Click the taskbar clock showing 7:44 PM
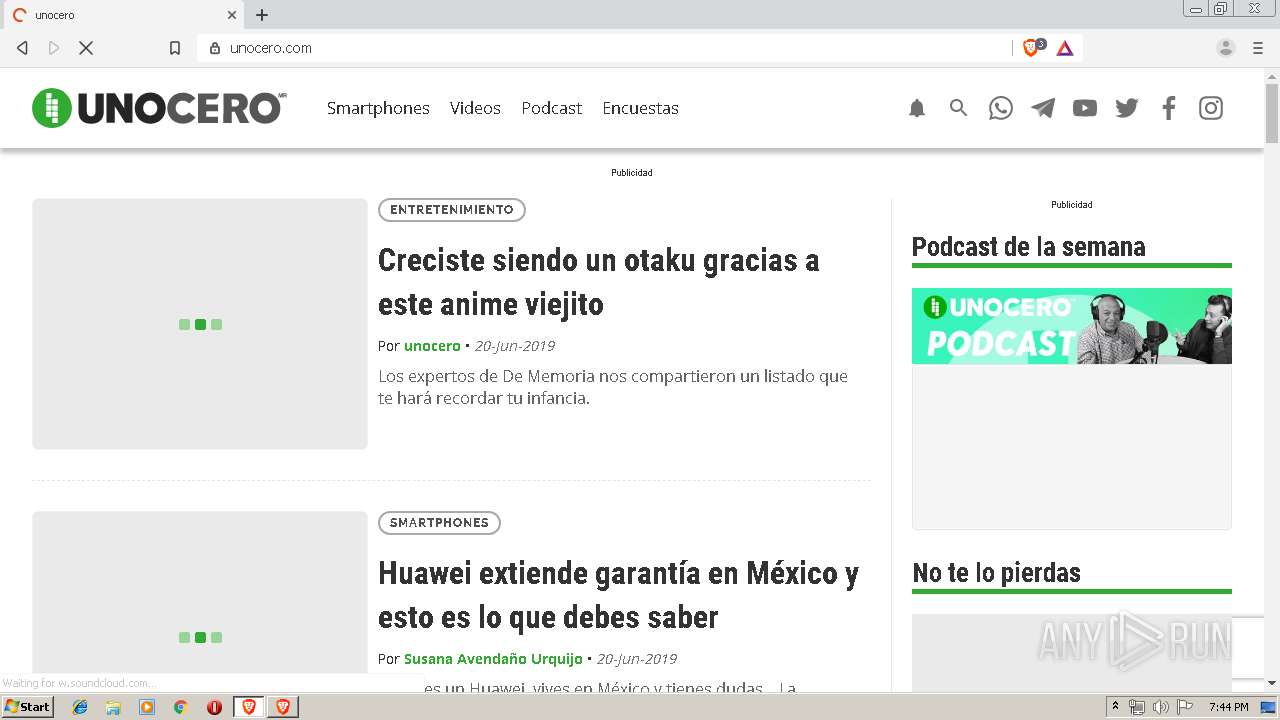This screenshot has height=720, width=1280. pyautogui.click(x=1229, y=707)
